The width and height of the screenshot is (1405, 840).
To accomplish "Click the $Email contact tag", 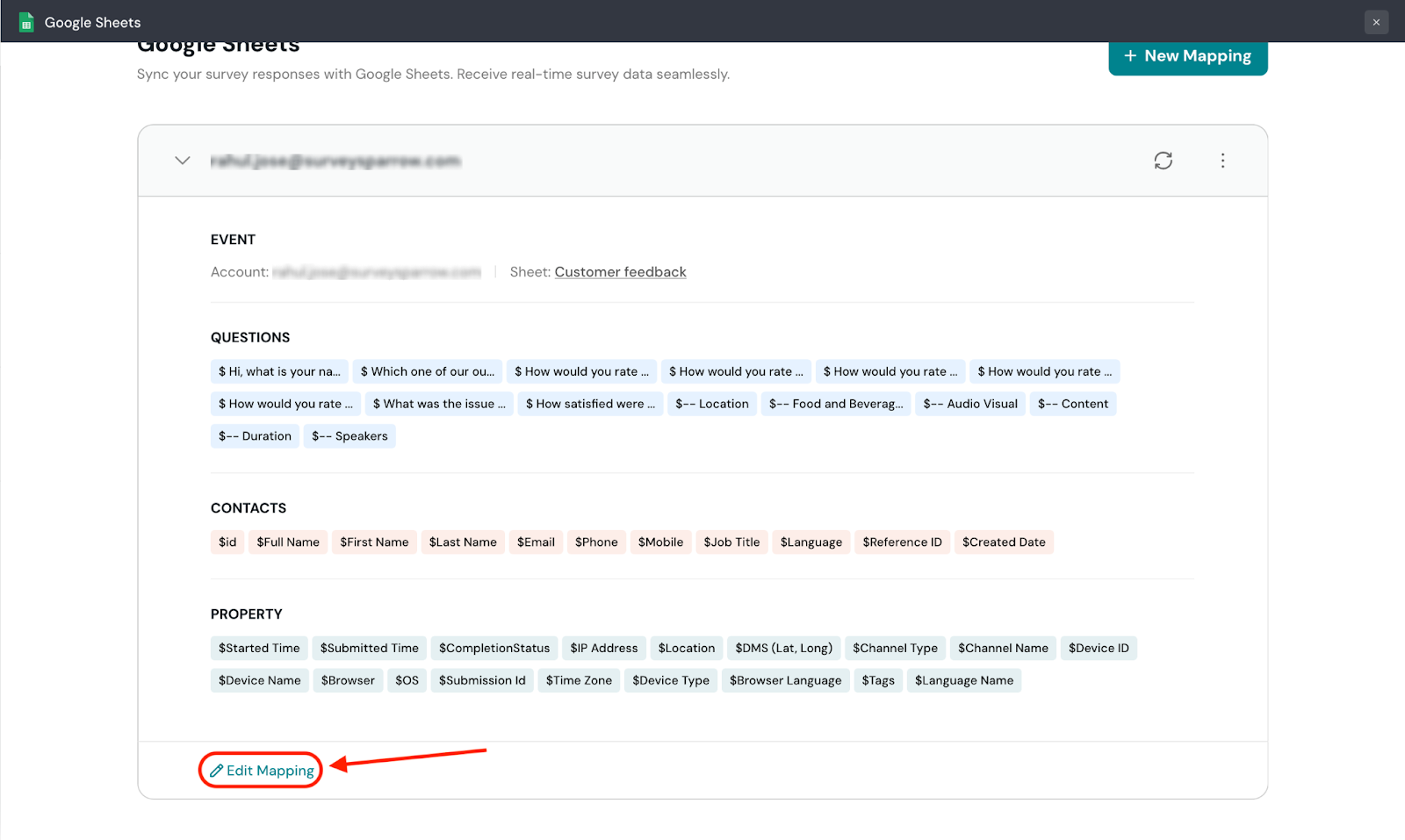I will click(x=536, y=542).
